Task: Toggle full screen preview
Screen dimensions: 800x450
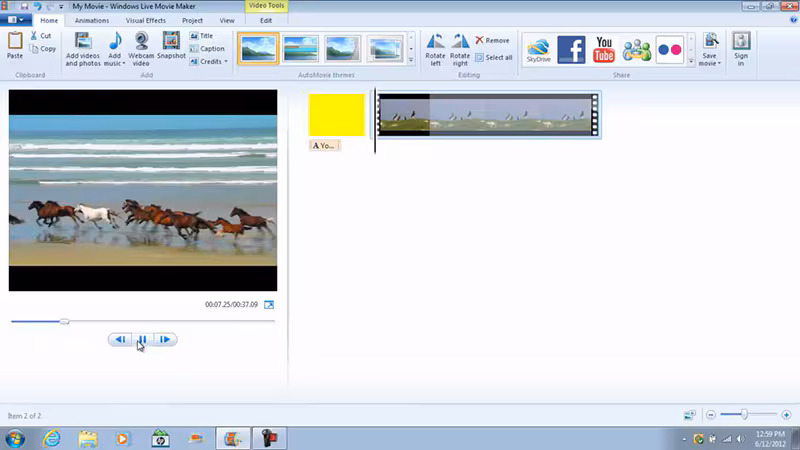Action: pos(269,305)
